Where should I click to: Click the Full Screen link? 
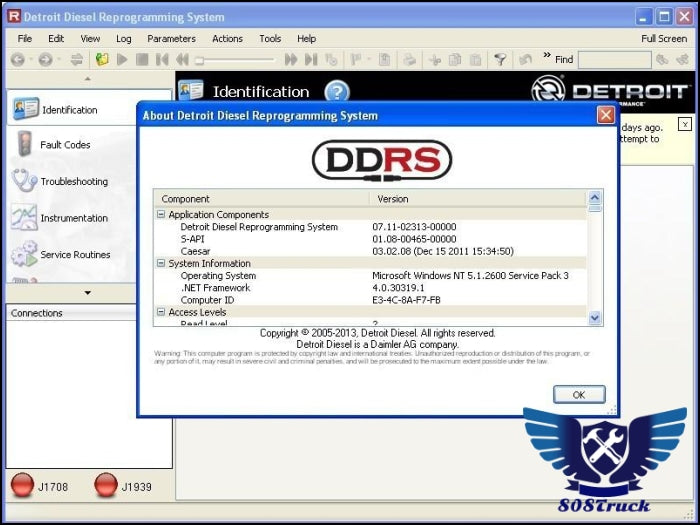pos(664,39)
